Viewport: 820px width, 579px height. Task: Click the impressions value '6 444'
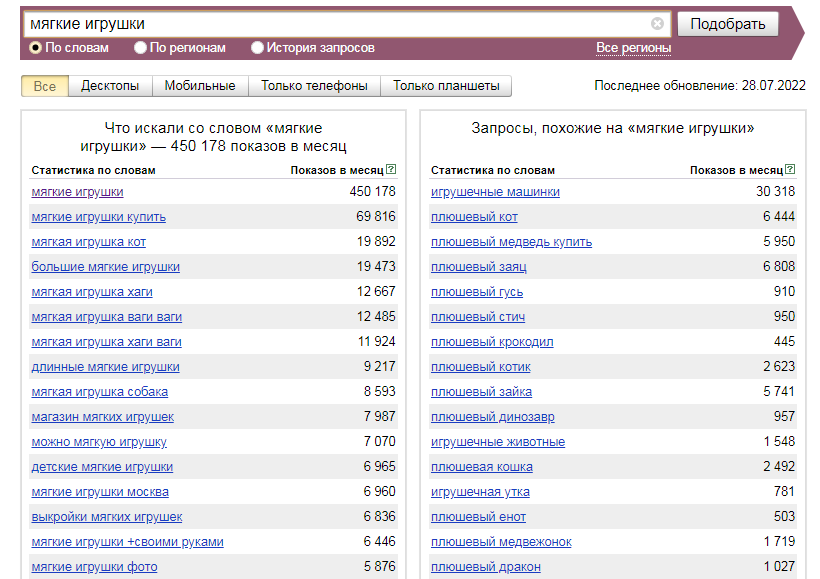point(779,217)
